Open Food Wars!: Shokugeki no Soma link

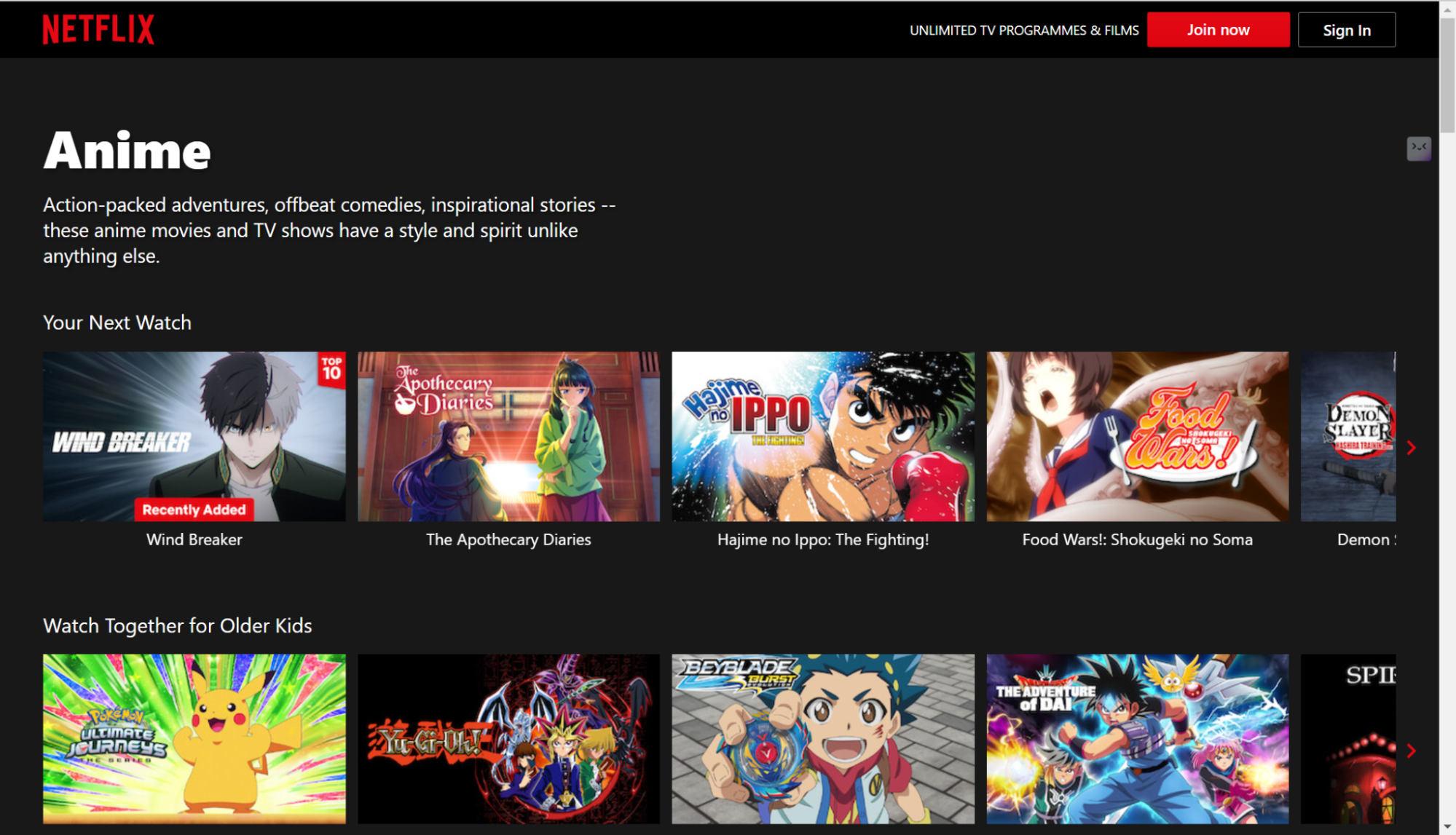pyautogui.click(x=1137, y=539)
